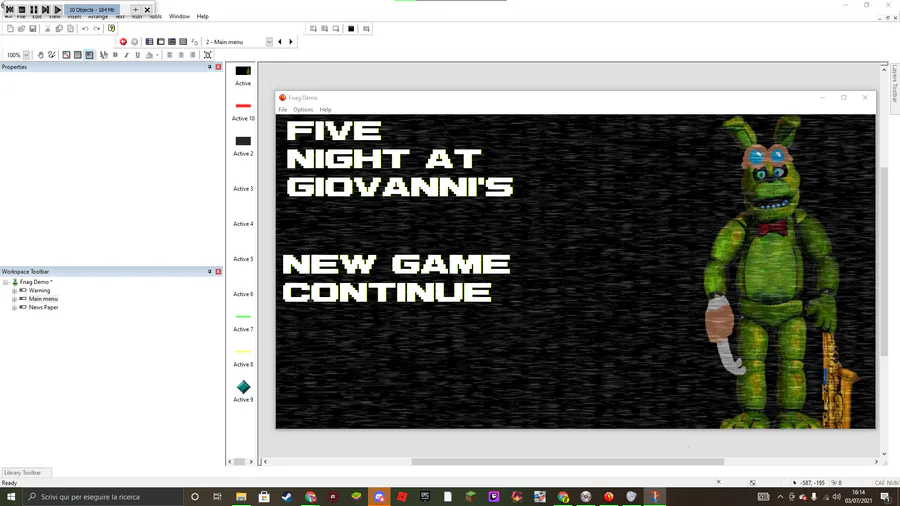Click the black stop square in run toolbar
Image resolution: width=900 pixels, height=506 pixels.
coord(351,29)
